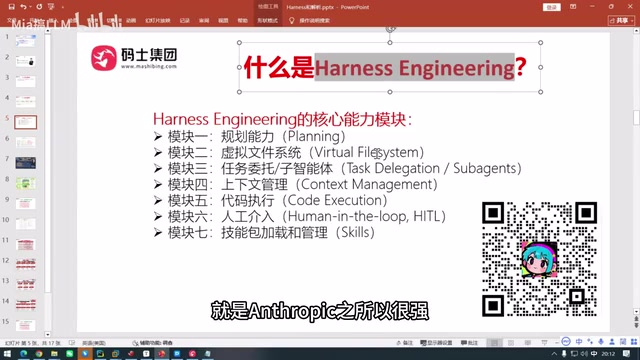
Task: Click the 登录 sign-in button
Action: coord(552,7)
